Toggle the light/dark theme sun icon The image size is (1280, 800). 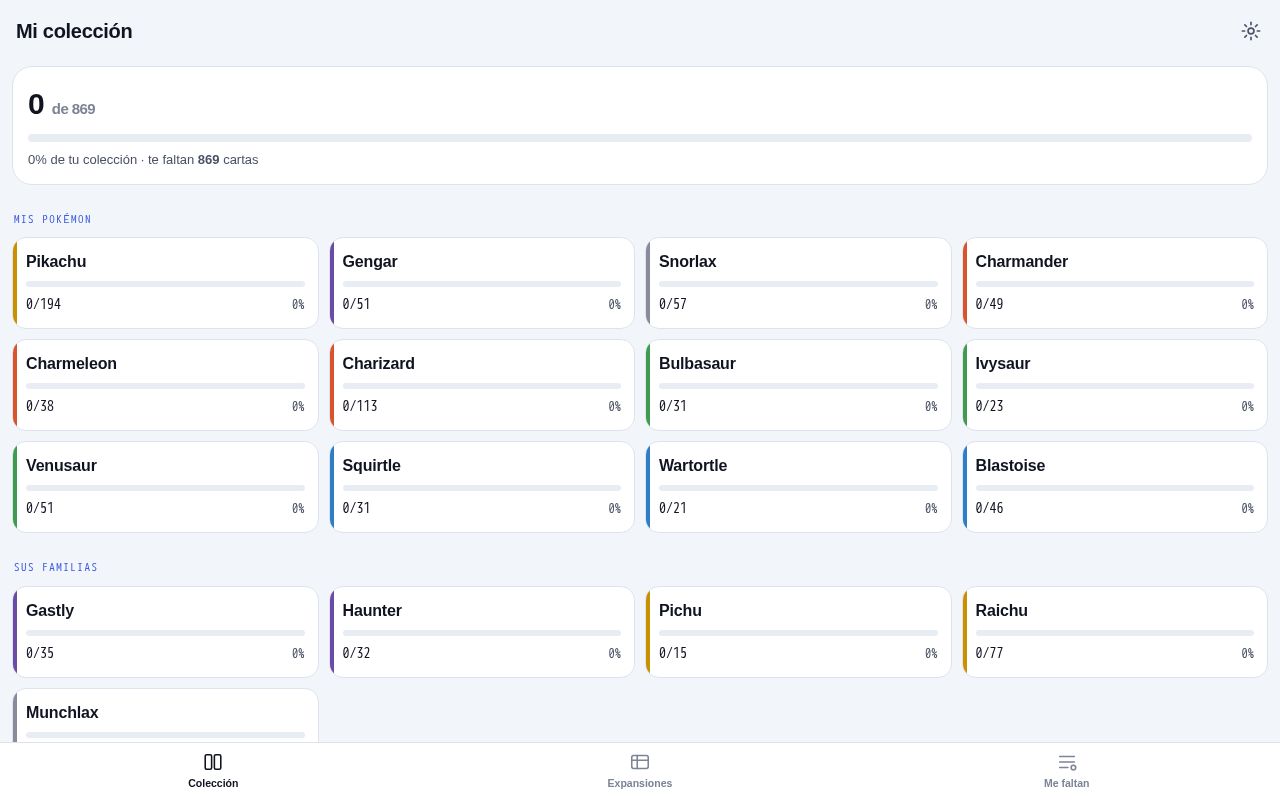(1251, 31)
